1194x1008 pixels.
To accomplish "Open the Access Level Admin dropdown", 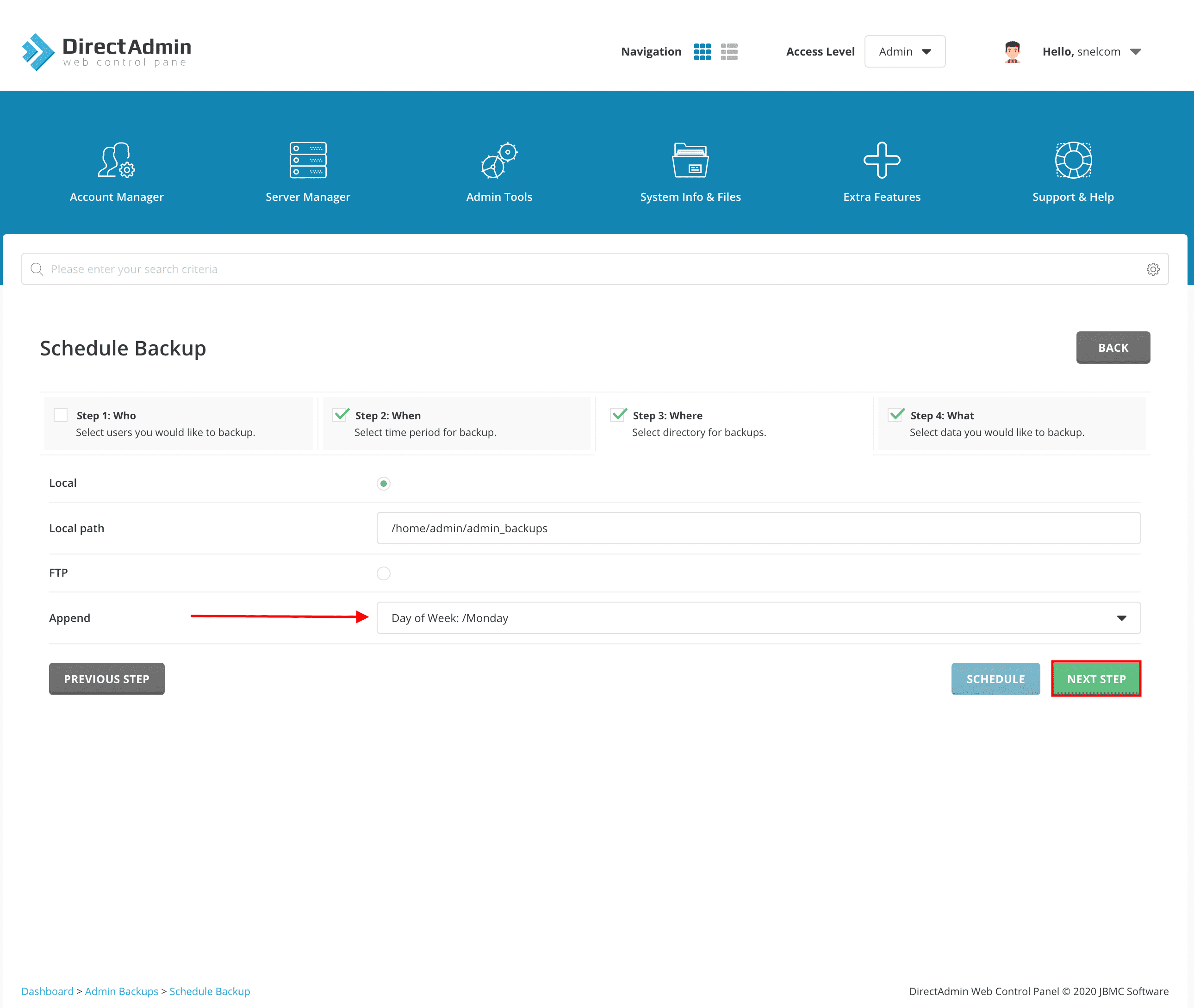I will click(904, 51).
